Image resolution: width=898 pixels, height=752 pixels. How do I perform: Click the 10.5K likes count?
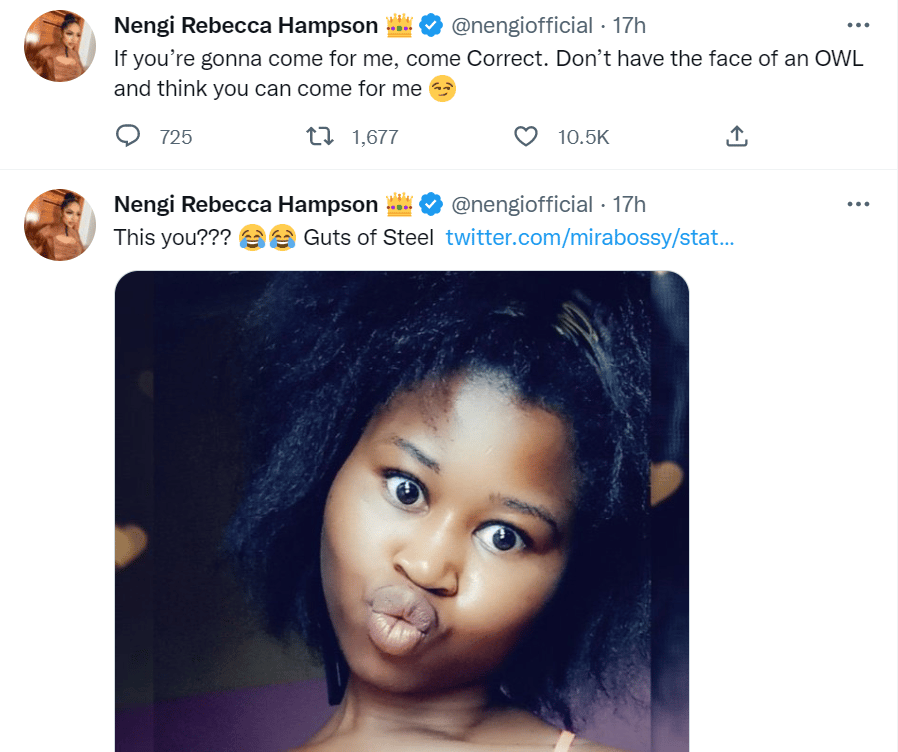[583, 137]
